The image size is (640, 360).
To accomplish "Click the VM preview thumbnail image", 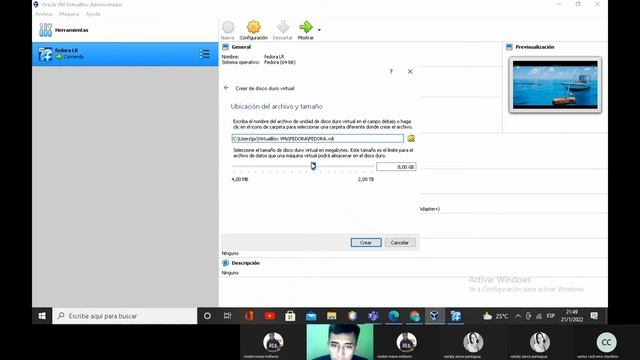I will click(x=555, y=84).
